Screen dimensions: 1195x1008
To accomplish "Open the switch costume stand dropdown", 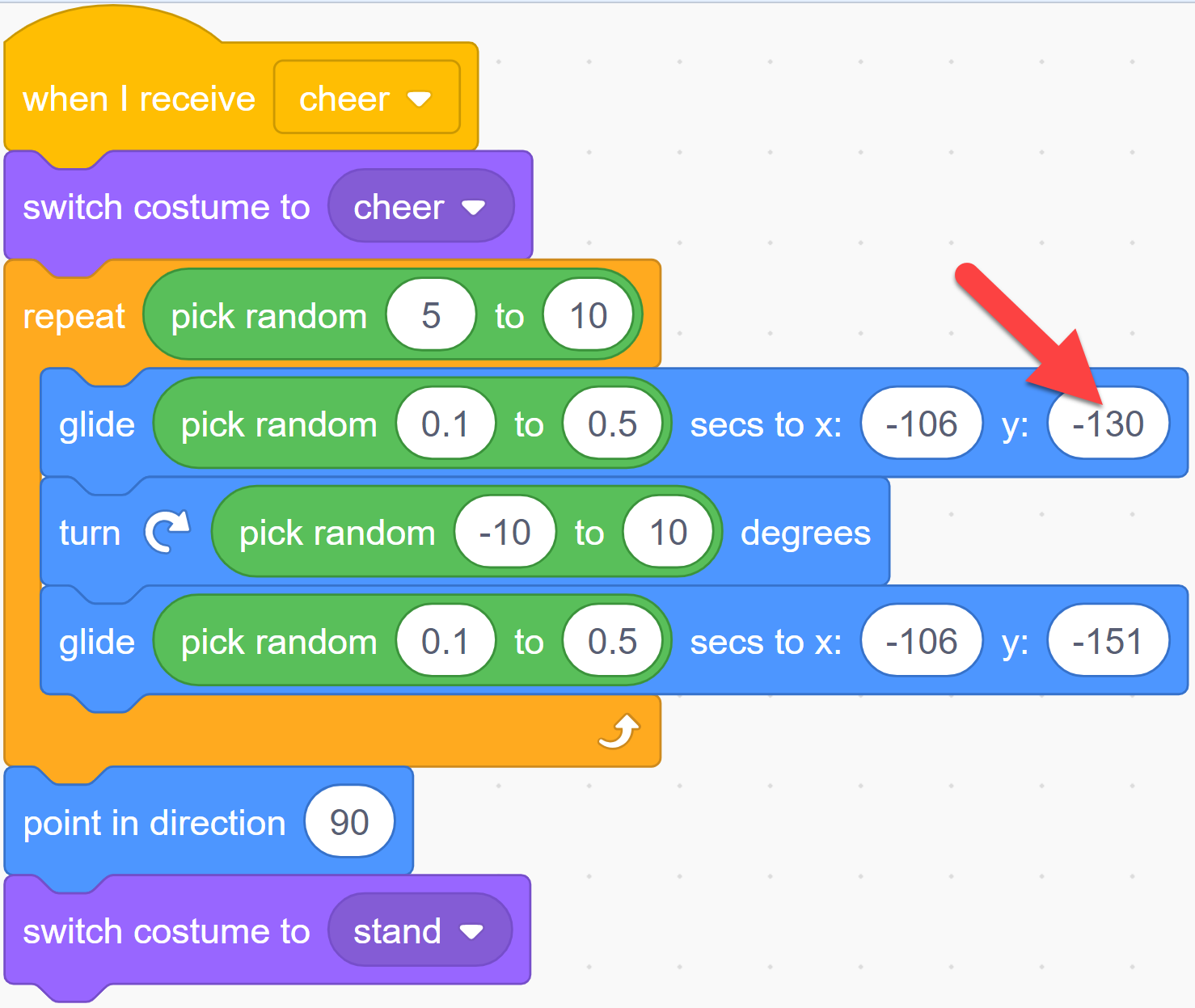I will [x=420, y=930].
